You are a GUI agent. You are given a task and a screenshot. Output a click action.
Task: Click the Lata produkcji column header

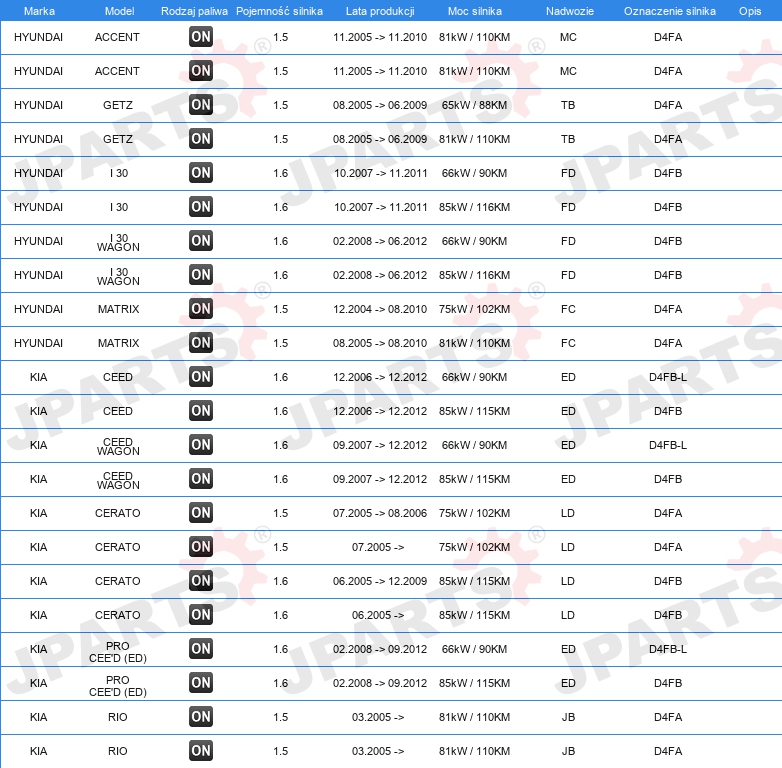pos(380,11)
